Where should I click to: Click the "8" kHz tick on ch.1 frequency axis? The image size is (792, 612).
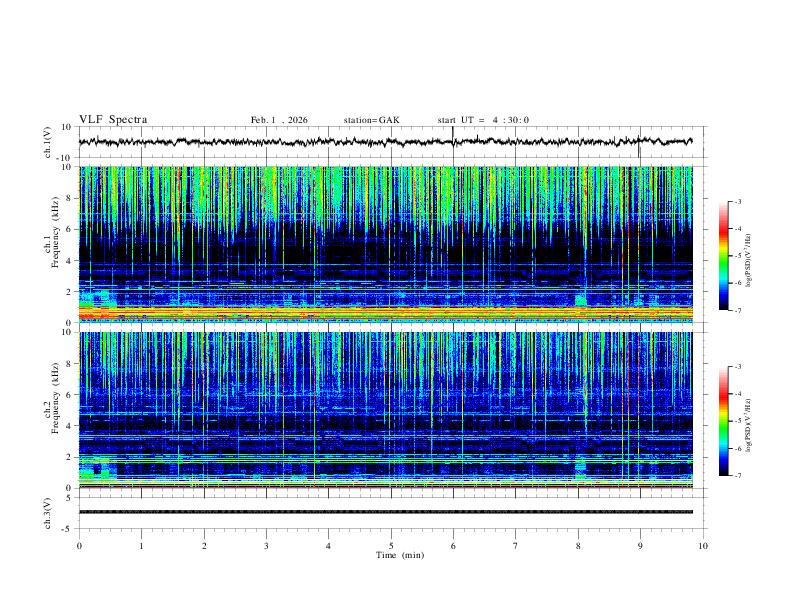point(69,198)
